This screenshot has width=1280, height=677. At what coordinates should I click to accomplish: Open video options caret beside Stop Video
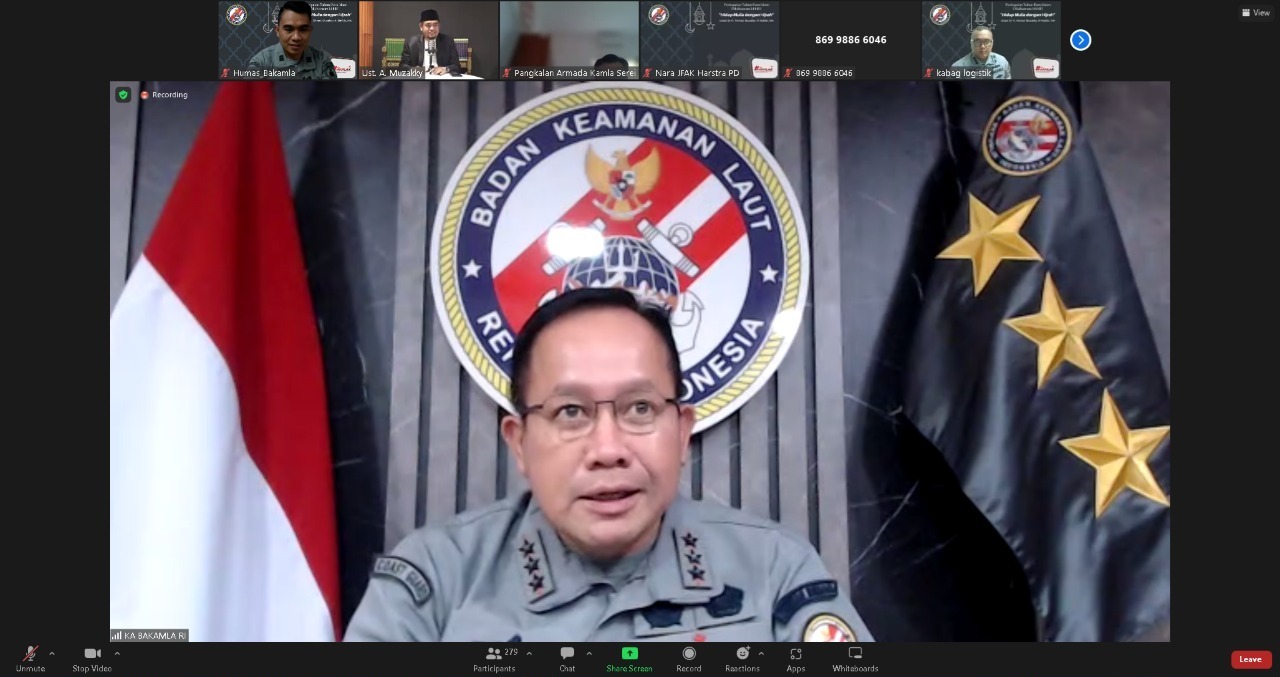(x=117, y=654)
